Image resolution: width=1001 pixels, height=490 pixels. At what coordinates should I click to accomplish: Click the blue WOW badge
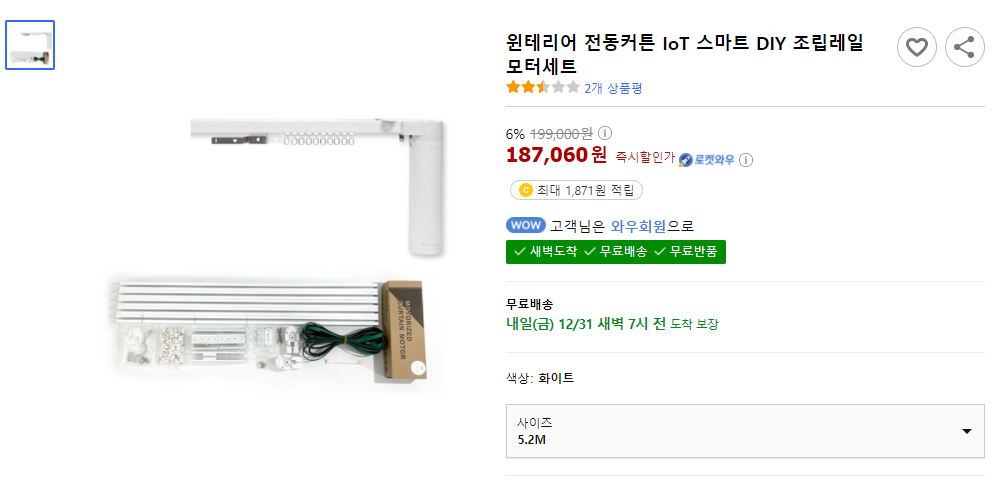(x=526, y=226)
